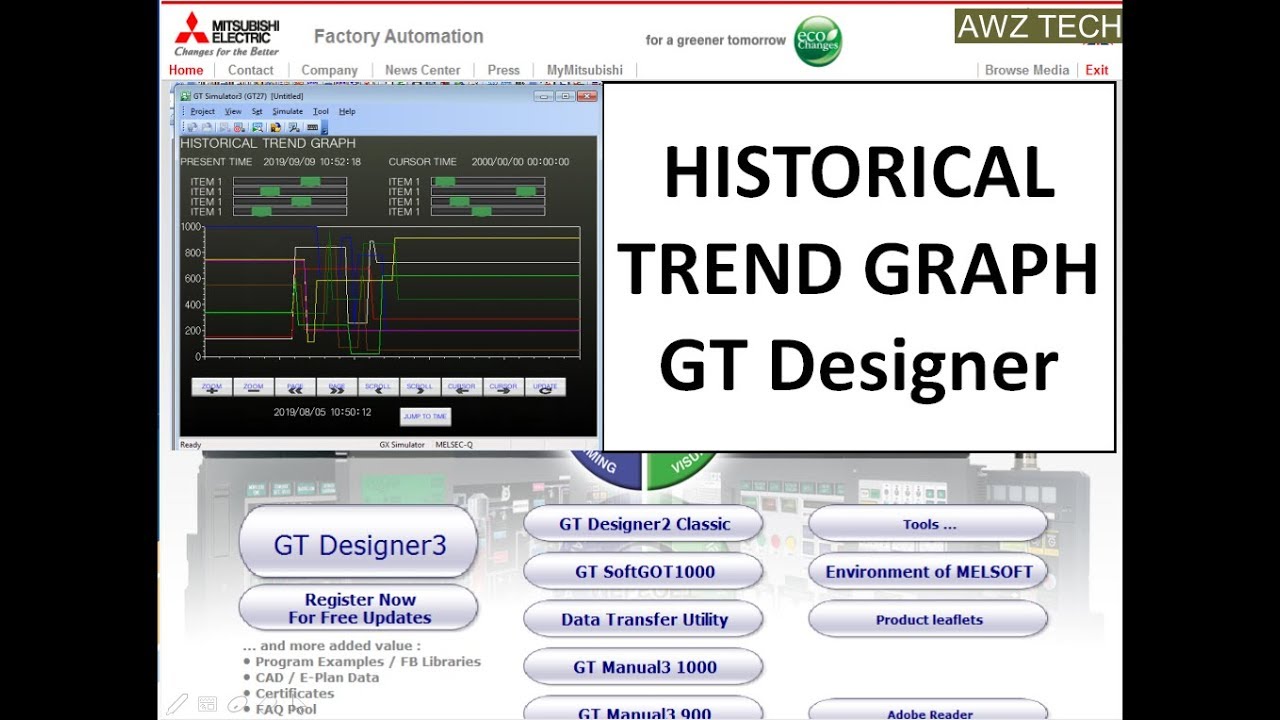The image size is (1280, 720).
Task: Click Register Now For Free Updates
Action: (x=359, y=608)
